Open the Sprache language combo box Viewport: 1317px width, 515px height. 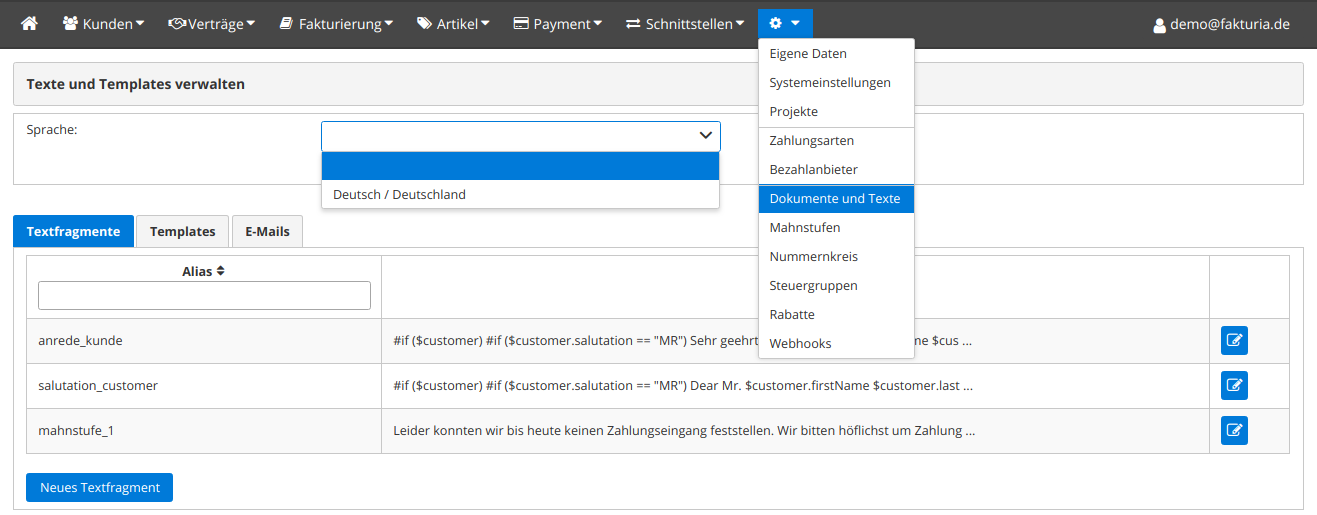pyautogui.click(x=520, y=136)
